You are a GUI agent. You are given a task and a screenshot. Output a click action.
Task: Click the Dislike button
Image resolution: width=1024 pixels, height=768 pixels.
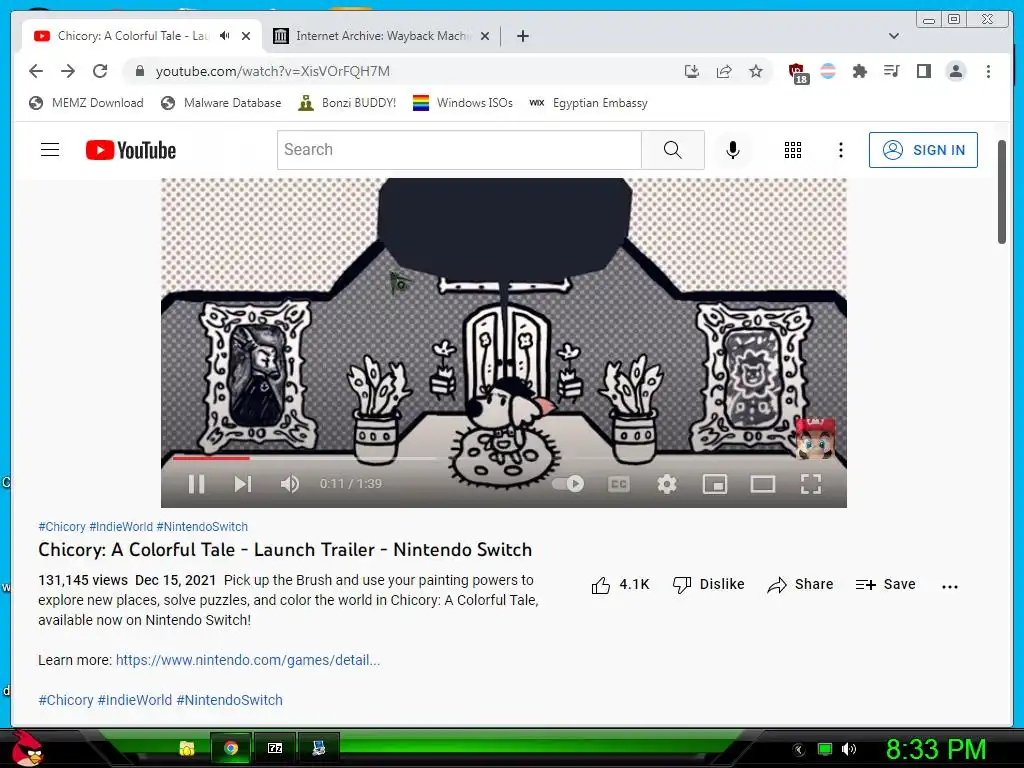709,584
